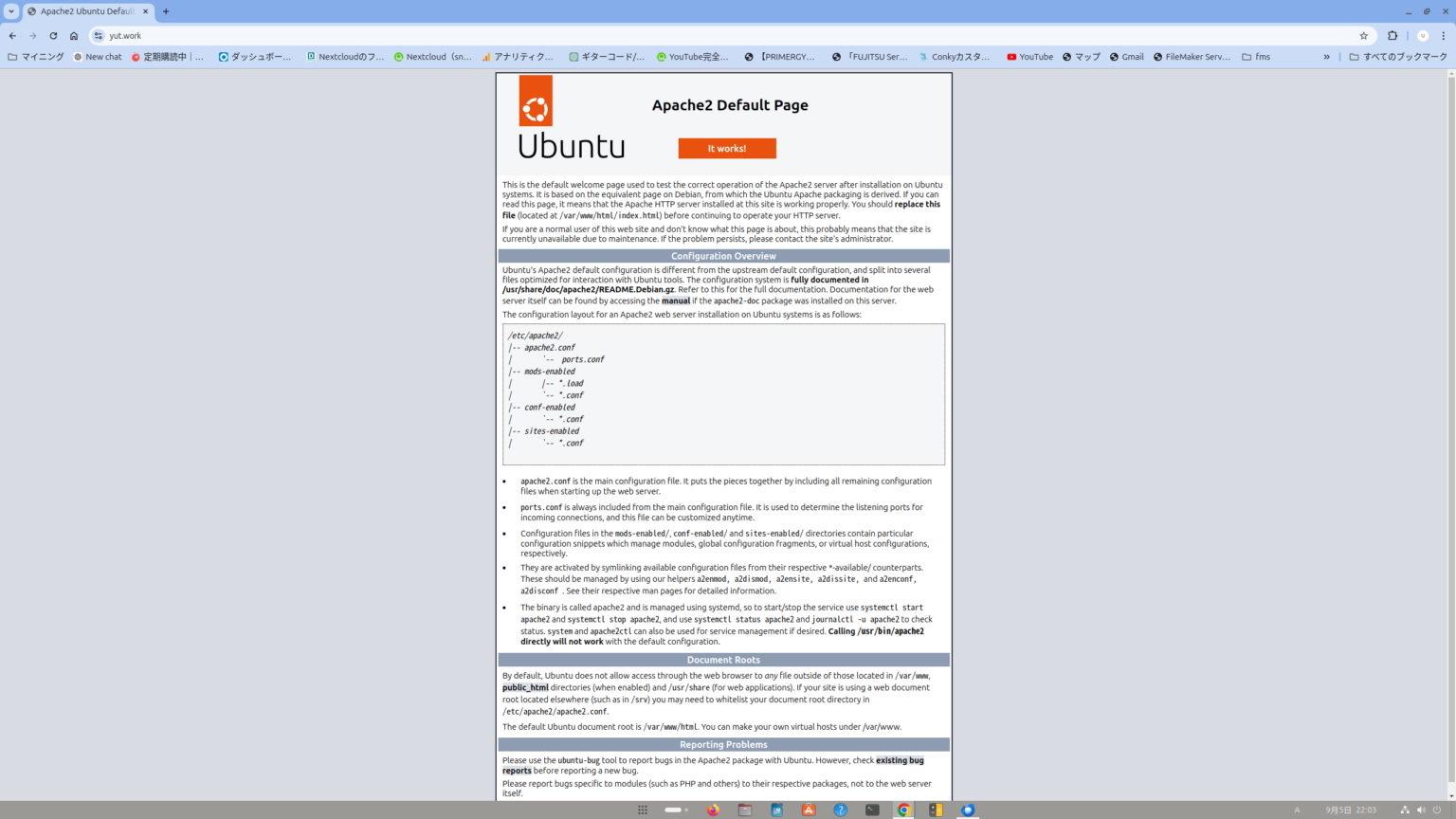Click the 'manual' link in Configuration Overview
This screenshot has width=1456, height=819.
(676, 300)
